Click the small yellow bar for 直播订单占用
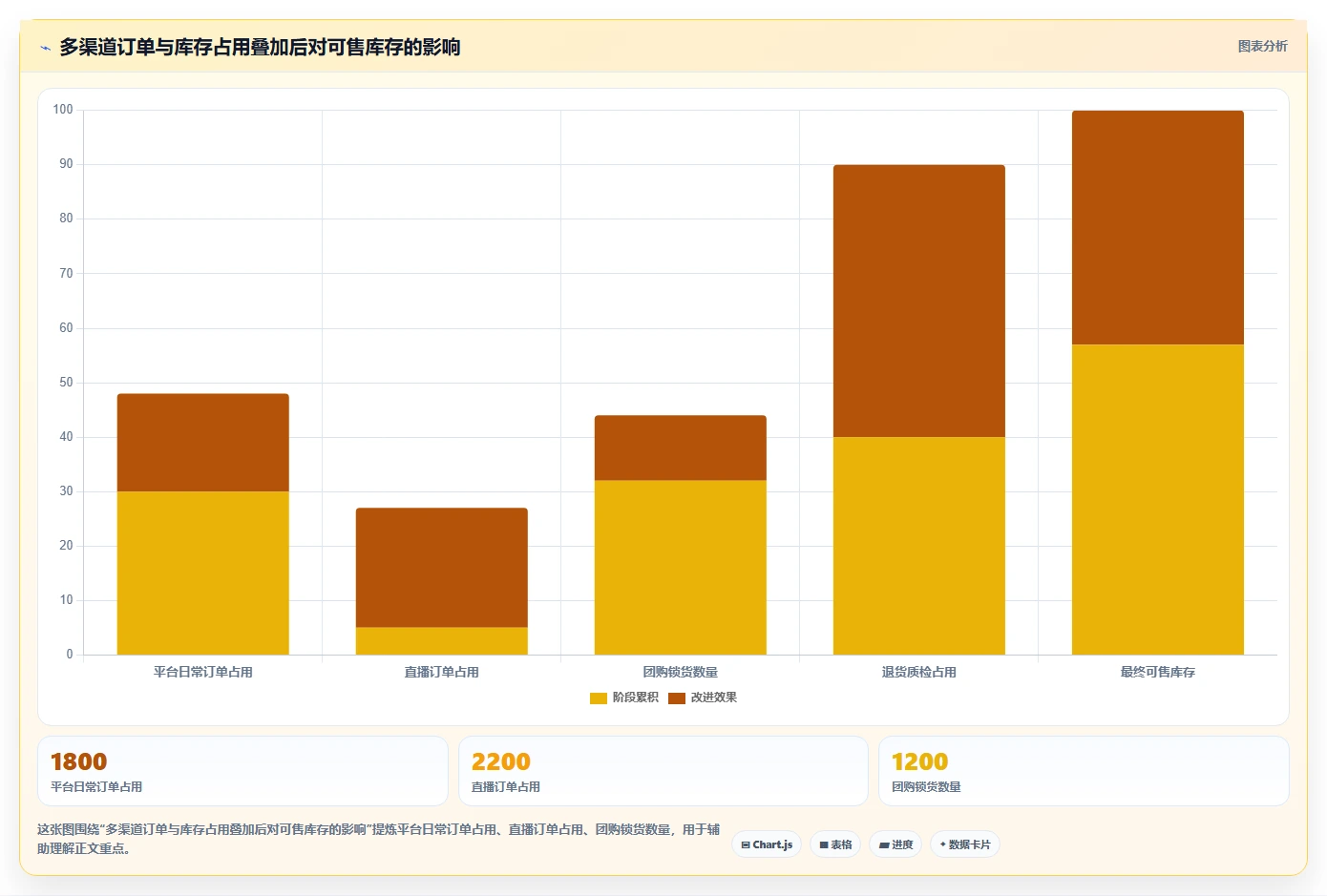Screen dimensions: 1327x896 coord(442,641)
